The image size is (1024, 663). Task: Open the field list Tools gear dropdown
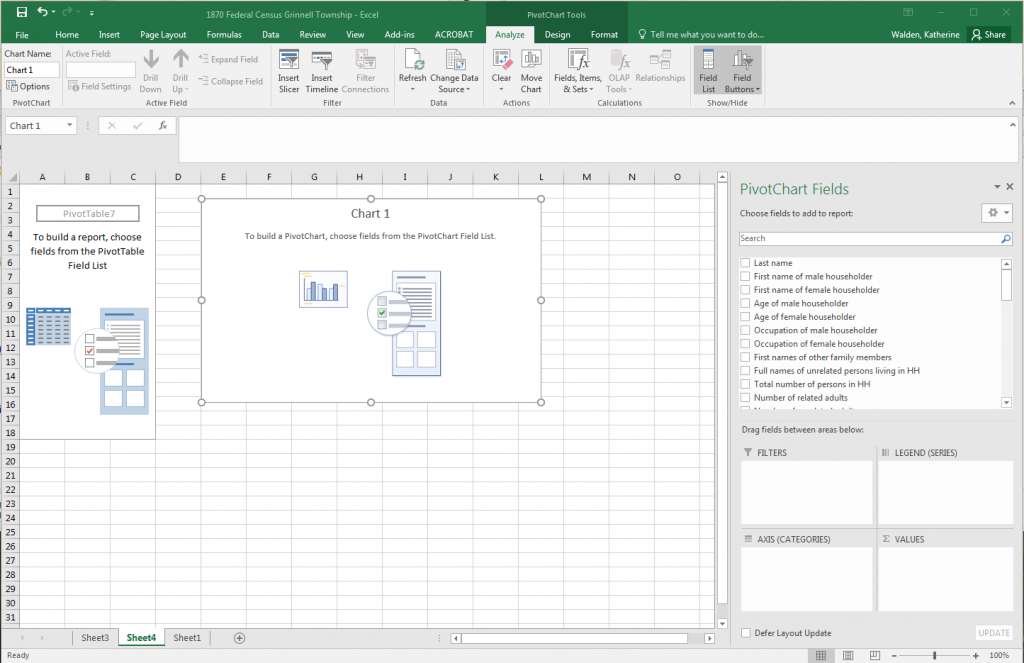click(997, 213)
